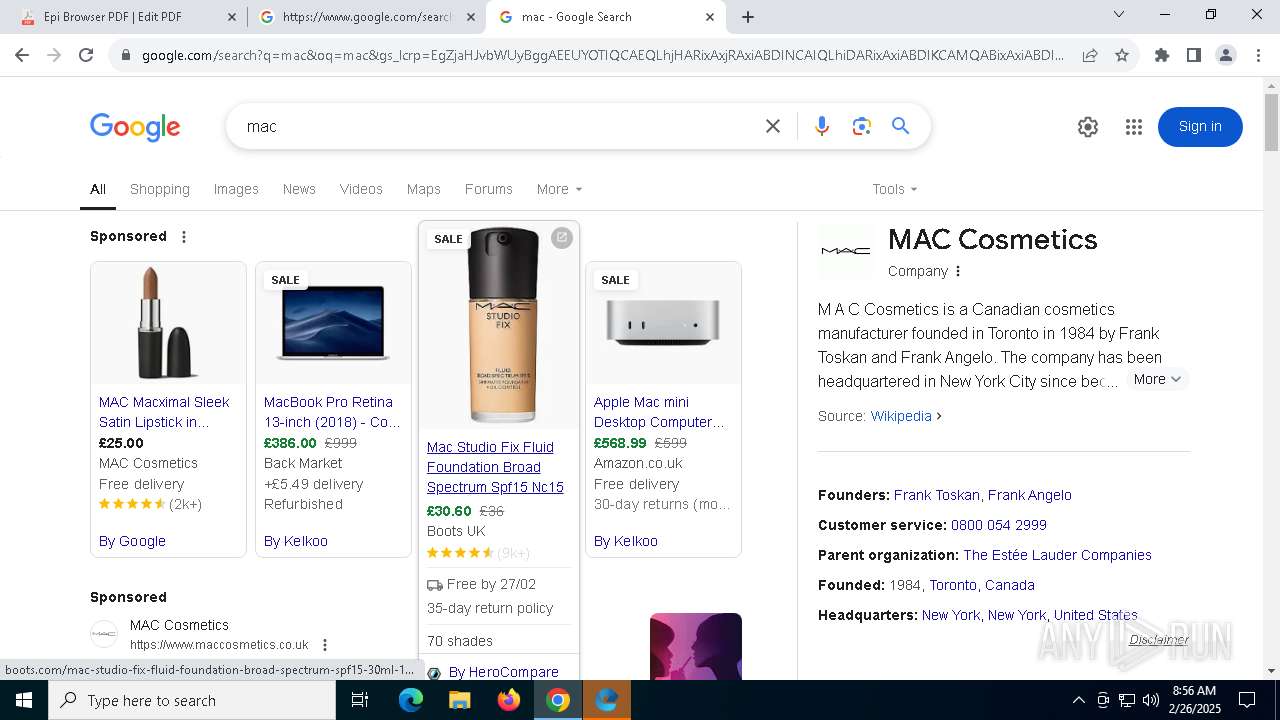Screen dimensions: 1280x720
Task: Open Windows Start menu
Action: coord(24,700)
